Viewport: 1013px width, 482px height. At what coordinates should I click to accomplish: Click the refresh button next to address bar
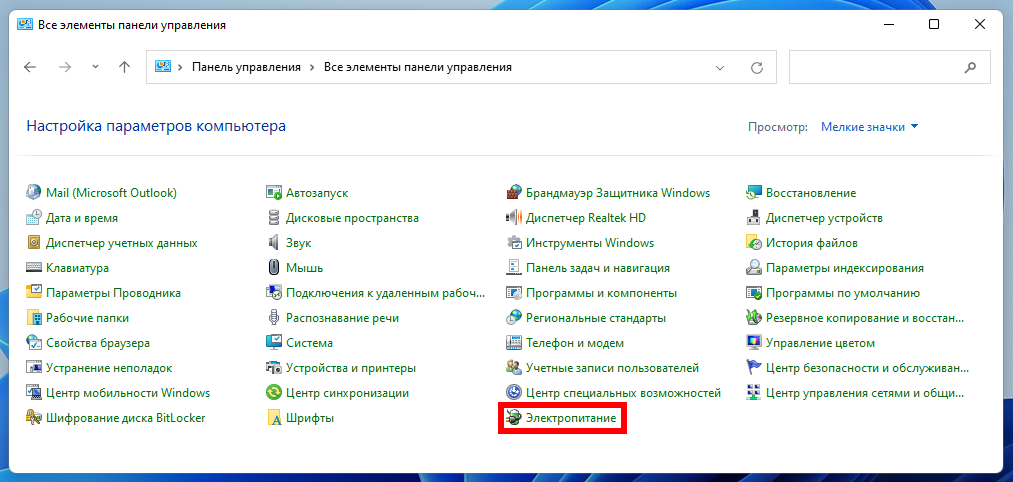pyautogui.click(x=757, y=67)
